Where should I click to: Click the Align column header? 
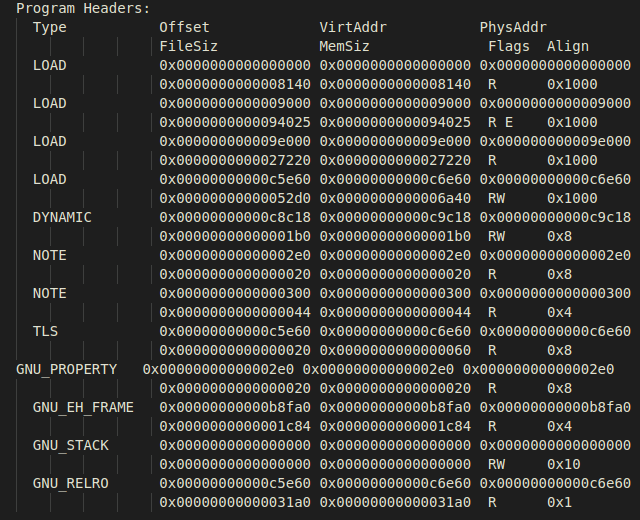click(x=567, y=46)
